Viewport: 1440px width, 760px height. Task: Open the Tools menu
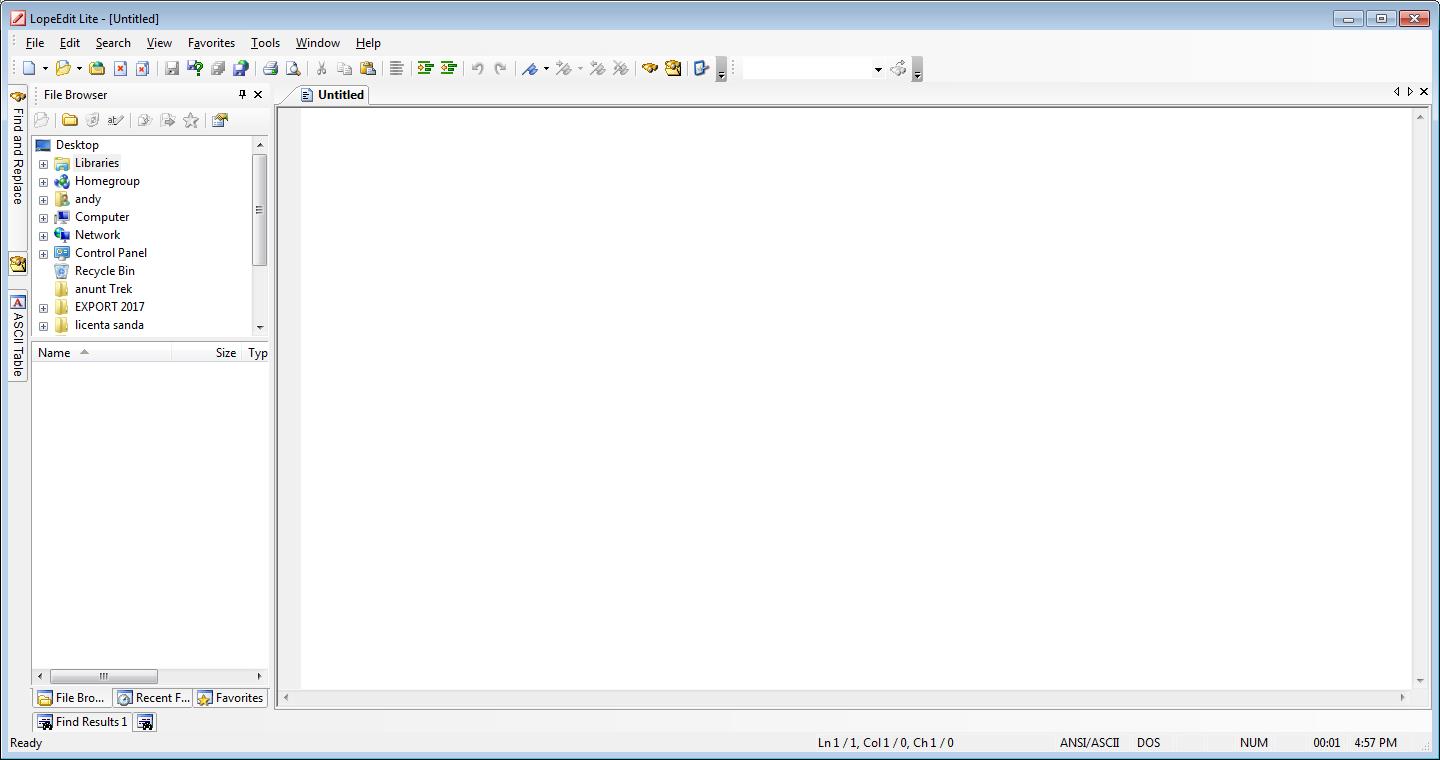pyautogui.click(x=264, y=43)
